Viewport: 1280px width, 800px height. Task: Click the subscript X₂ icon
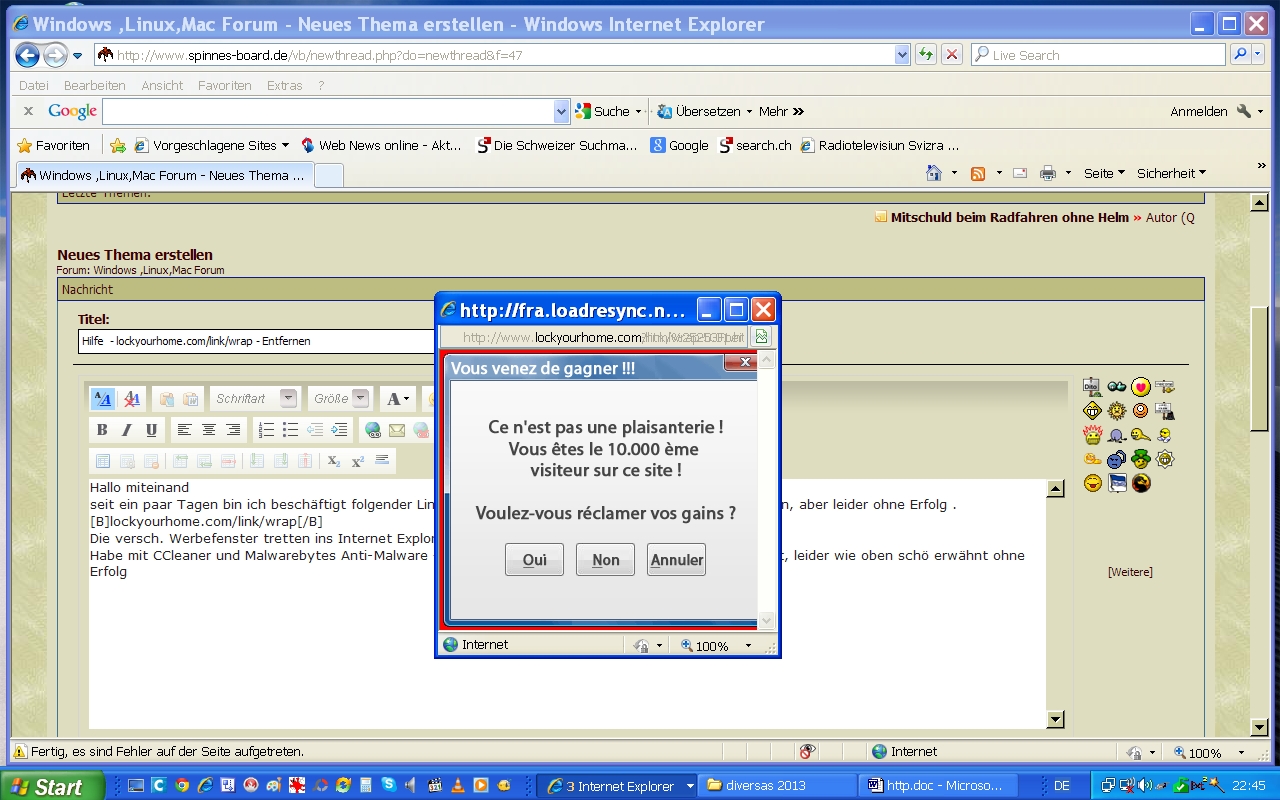point(334,461)
